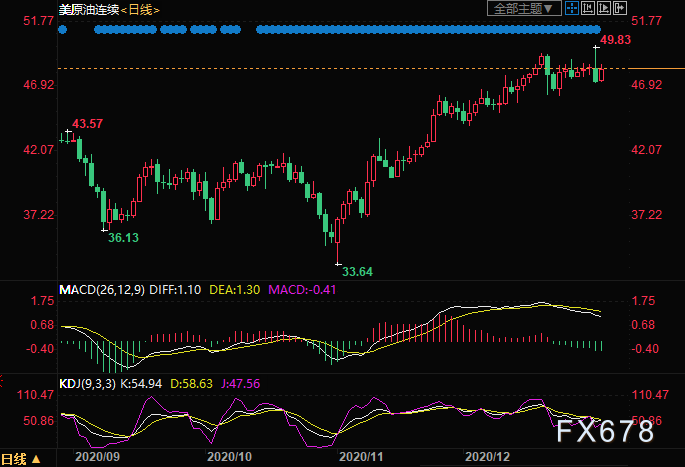This screenshot has width=685, height=467.
Task: Click the 2020/10 date on time axis
Action: [229, 456]
